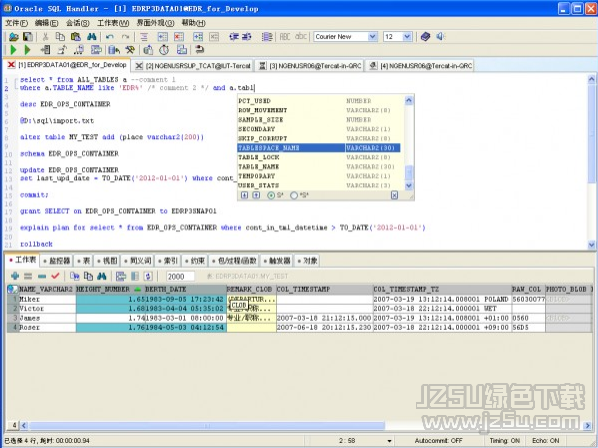Select the *S* contains match radio button
Image resolution: width=598 pixels, height=448 pixels.
click(x=294, y=195)
